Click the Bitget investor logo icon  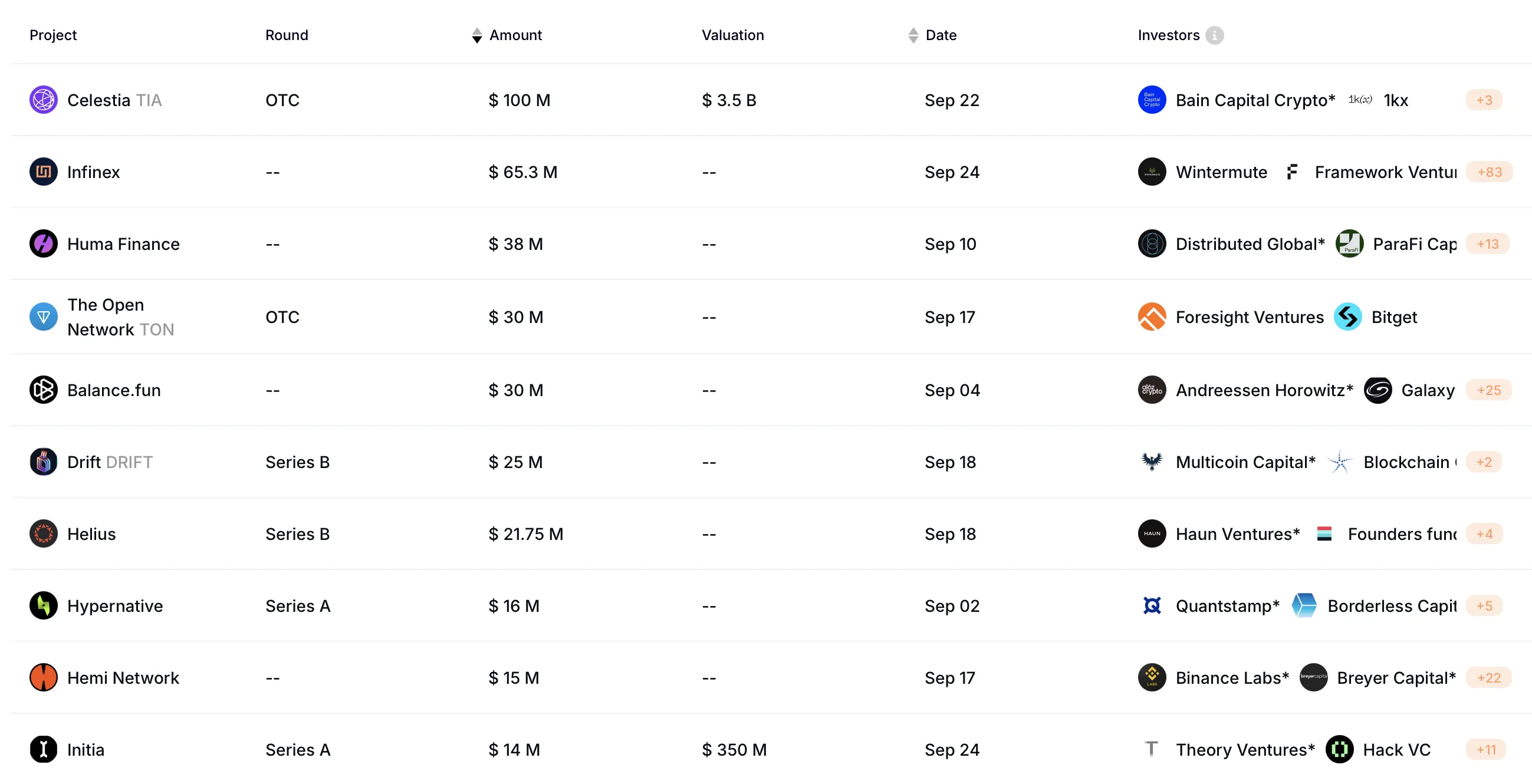(1347, 317)
